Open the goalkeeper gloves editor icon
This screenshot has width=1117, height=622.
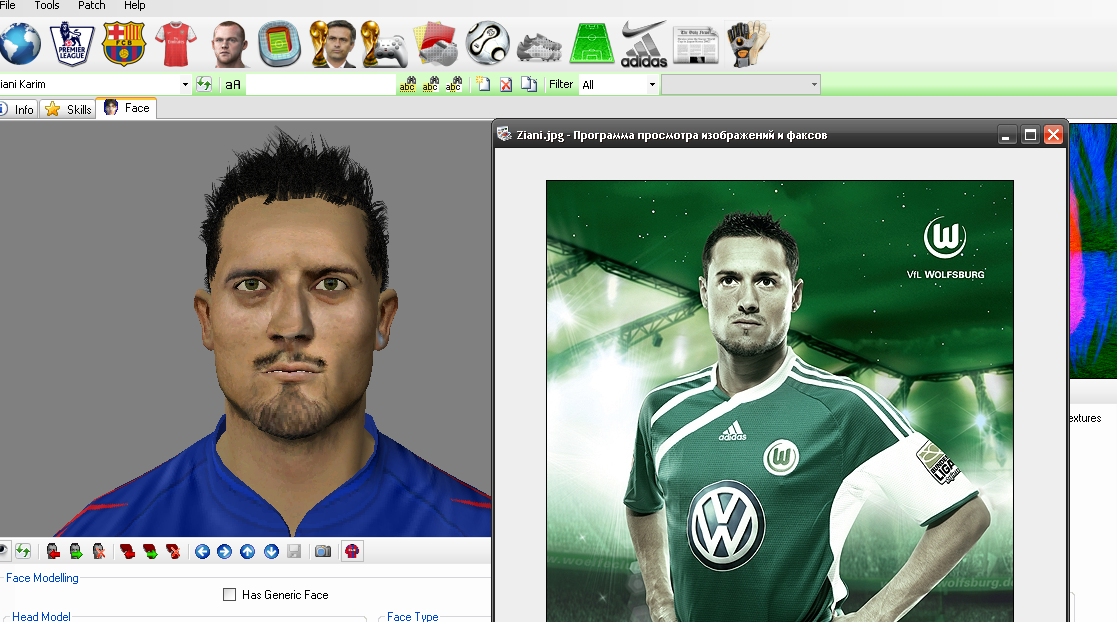coord(748,44)
